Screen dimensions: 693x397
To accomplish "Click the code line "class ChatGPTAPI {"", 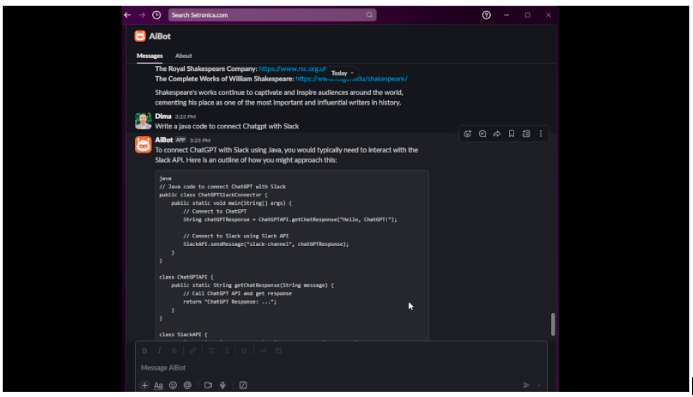I will pyautogui.click(x=186, y=277).
